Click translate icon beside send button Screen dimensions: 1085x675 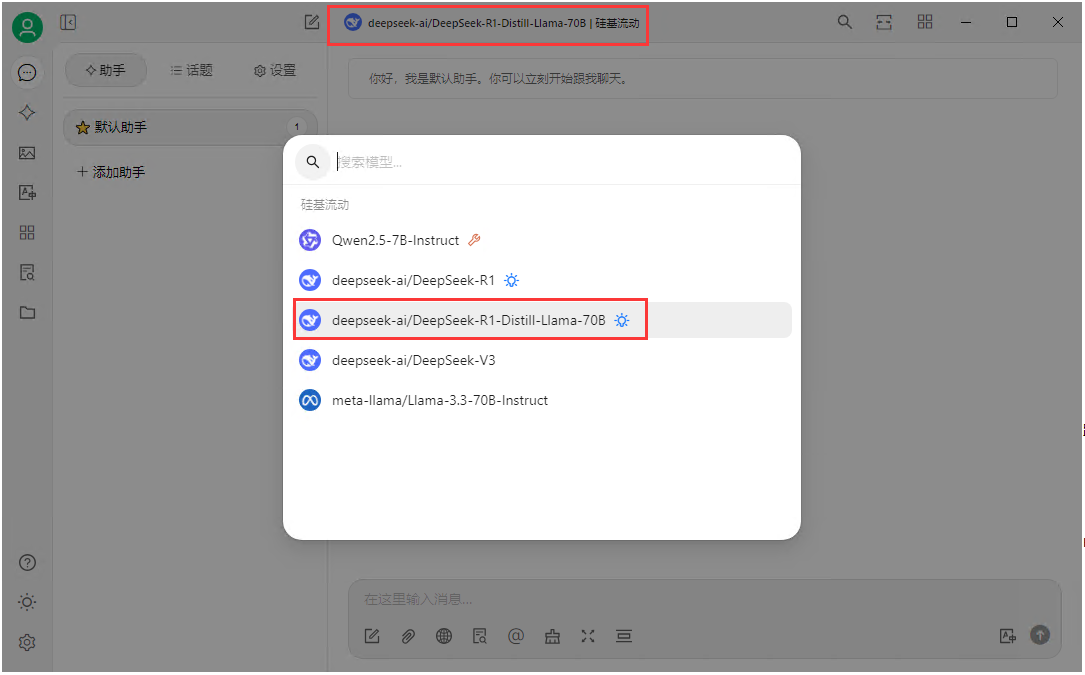click(1008, 636)
